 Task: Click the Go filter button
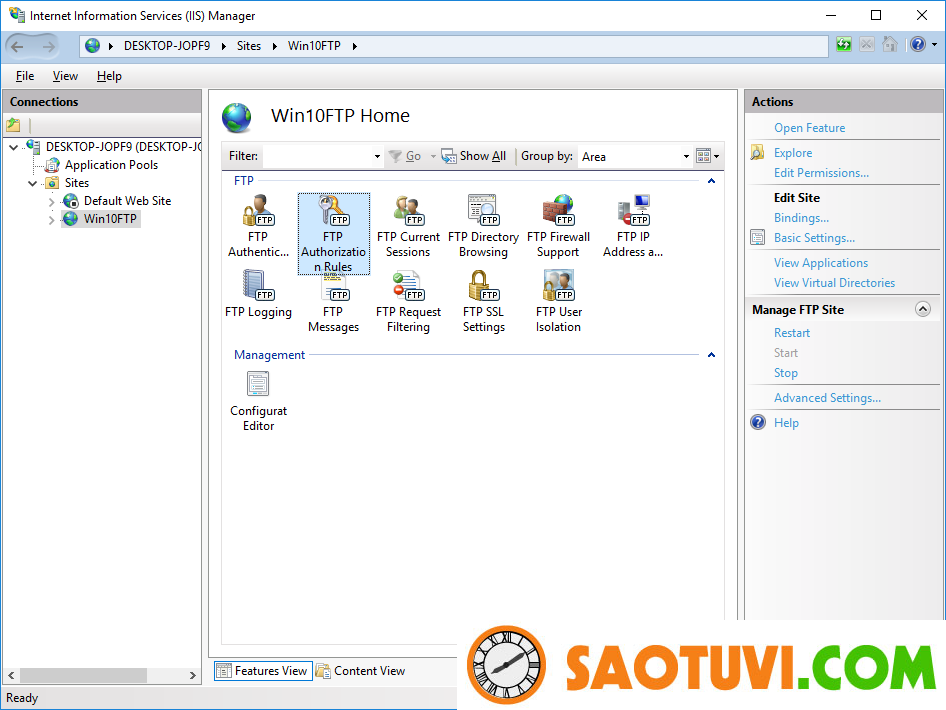pyautogui.click(x=405, y=156)
